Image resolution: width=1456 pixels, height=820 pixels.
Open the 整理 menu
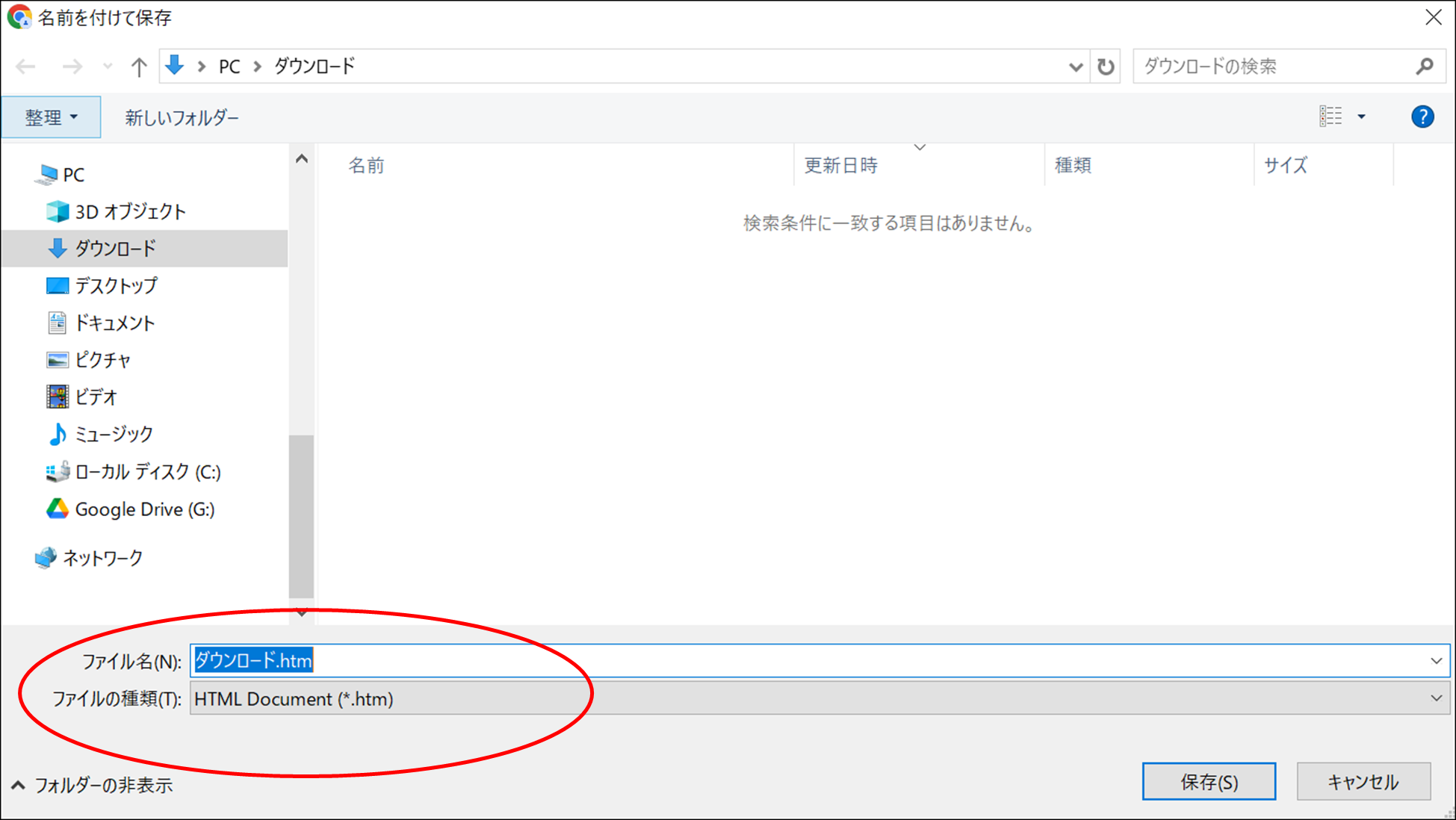click(51, 117)
